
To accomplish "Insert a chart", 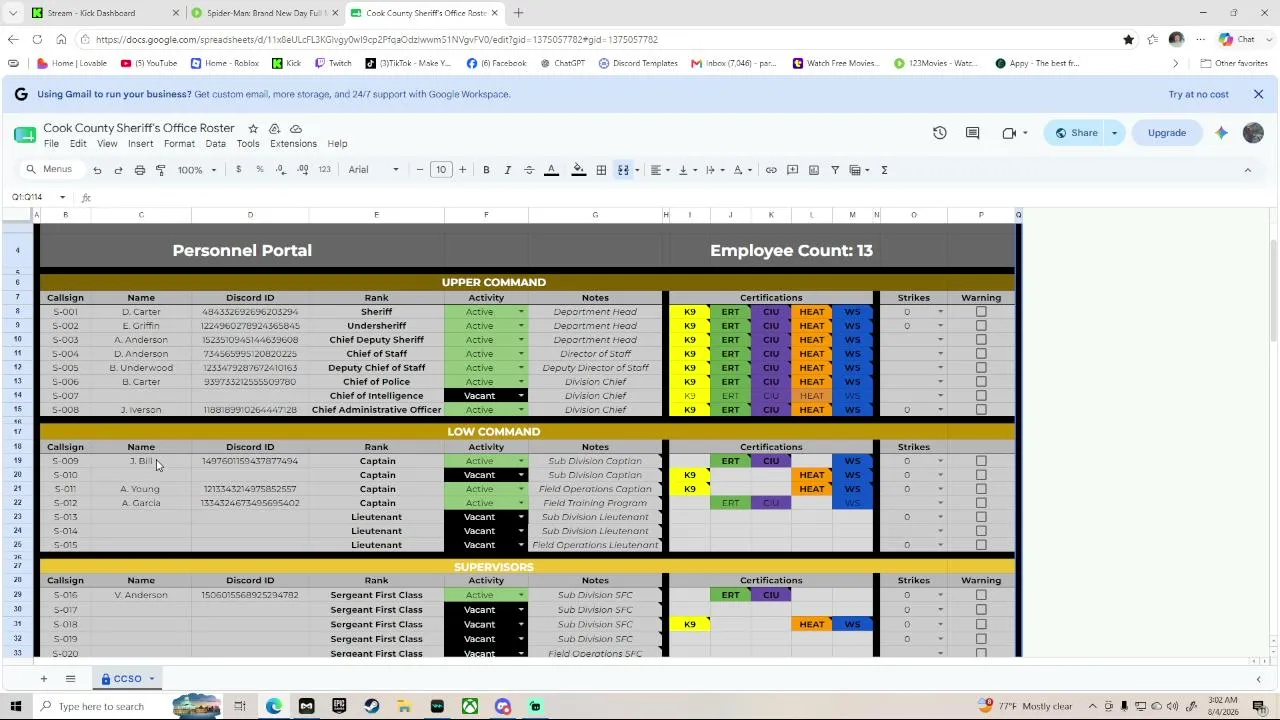I will point(814,170).
